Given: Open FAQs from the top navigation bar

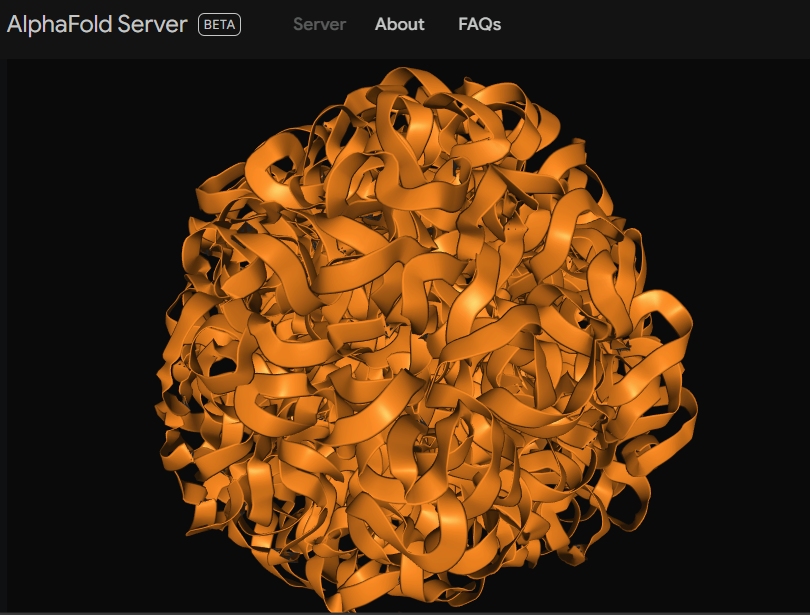Looking at the screenshot, I should coord(478,25).
